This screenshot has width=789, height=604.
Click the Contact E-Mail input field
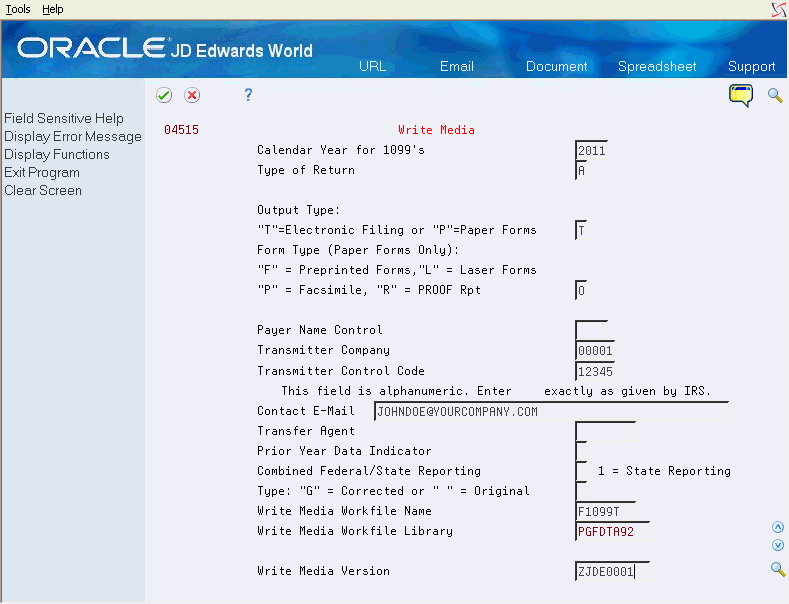[x=551, y=411]
